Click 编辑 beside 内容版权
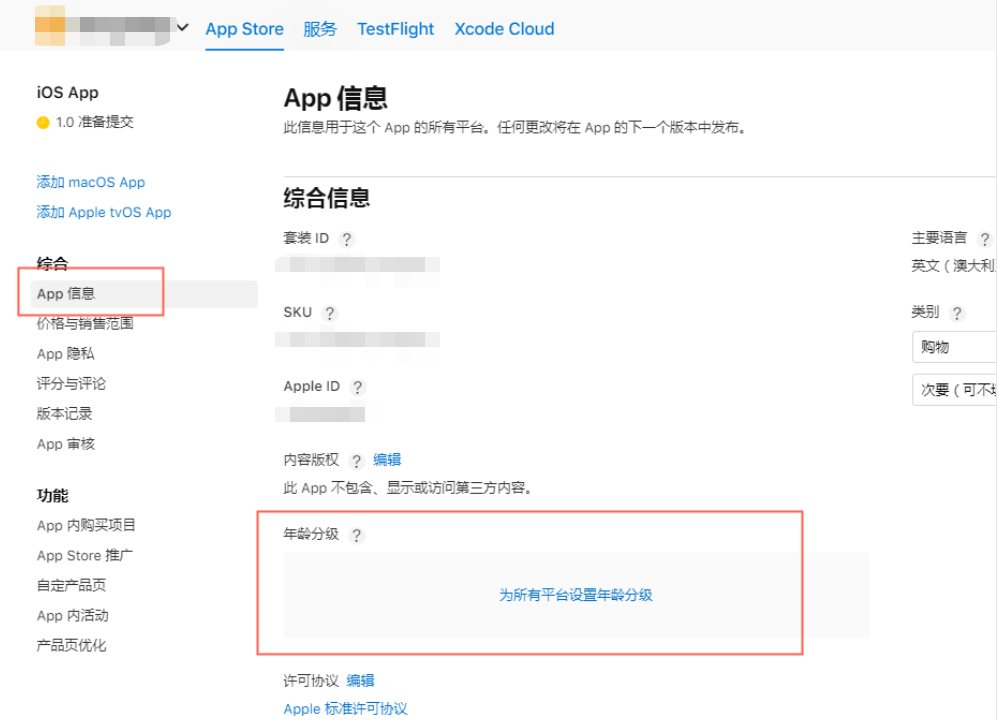This screenshot has height=720, width=997. pos(387,460)
